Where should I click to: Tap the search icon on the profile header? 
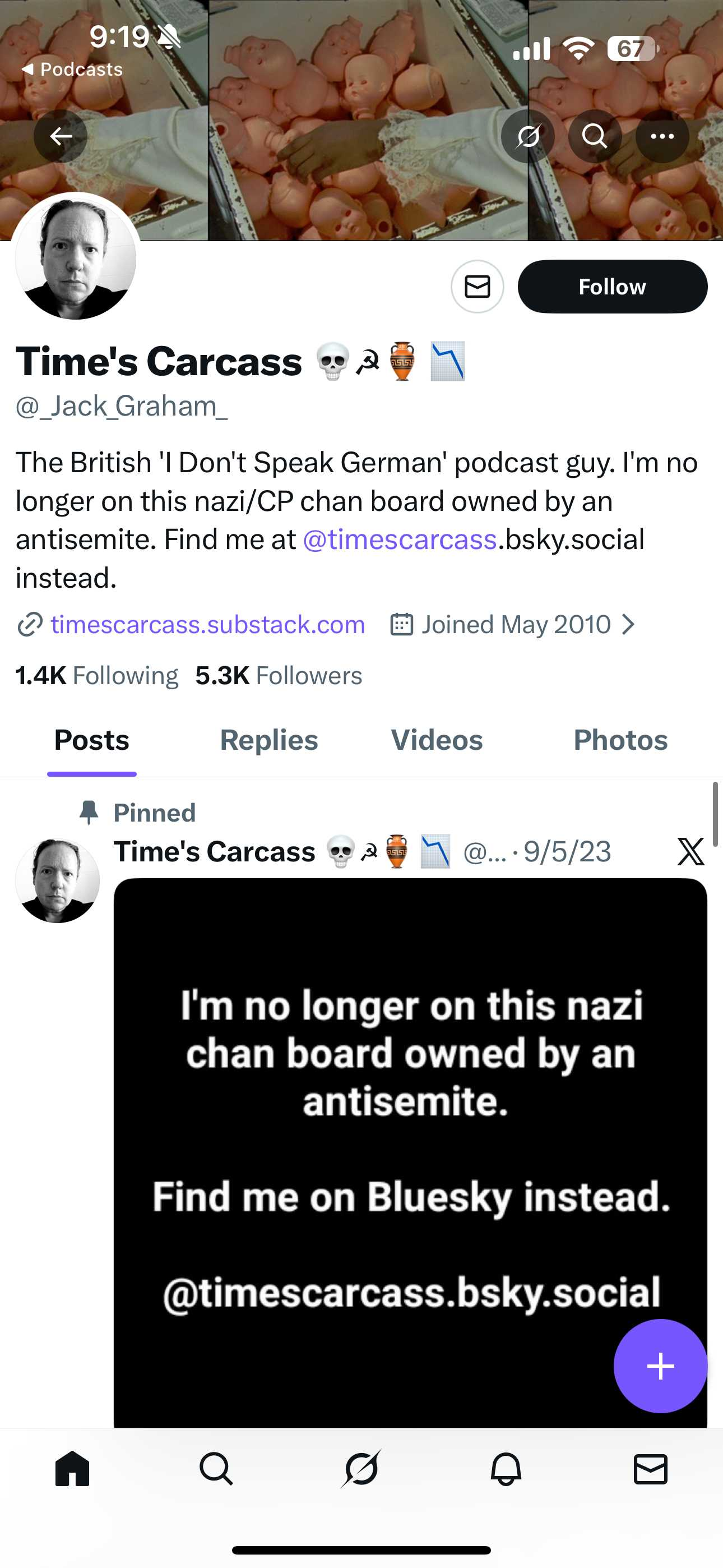click(595, 136)
